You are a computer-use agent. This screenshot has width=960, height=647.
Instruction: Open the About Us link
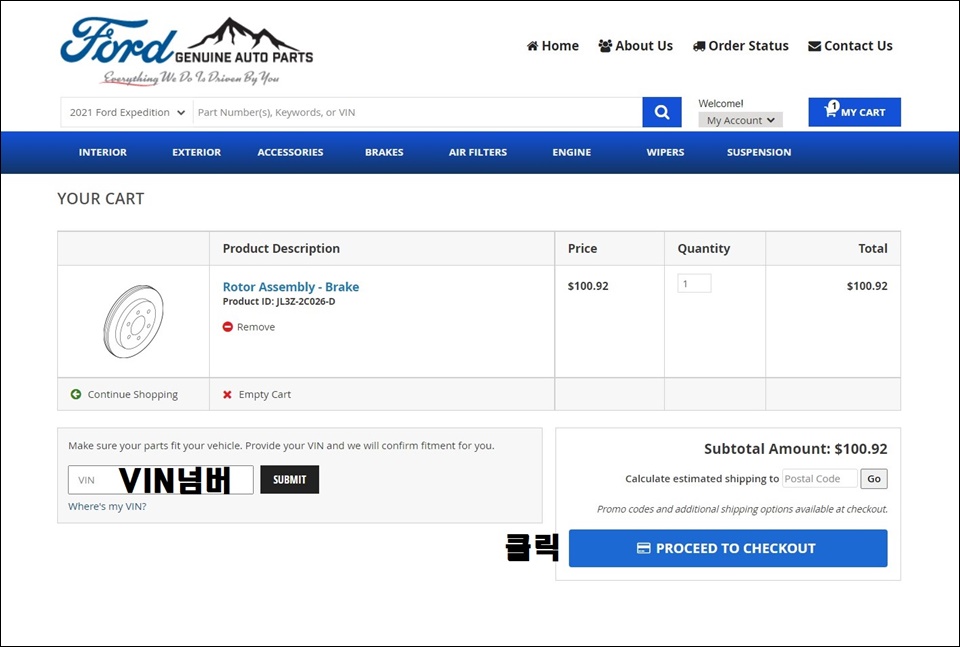(x=636, y=46)
